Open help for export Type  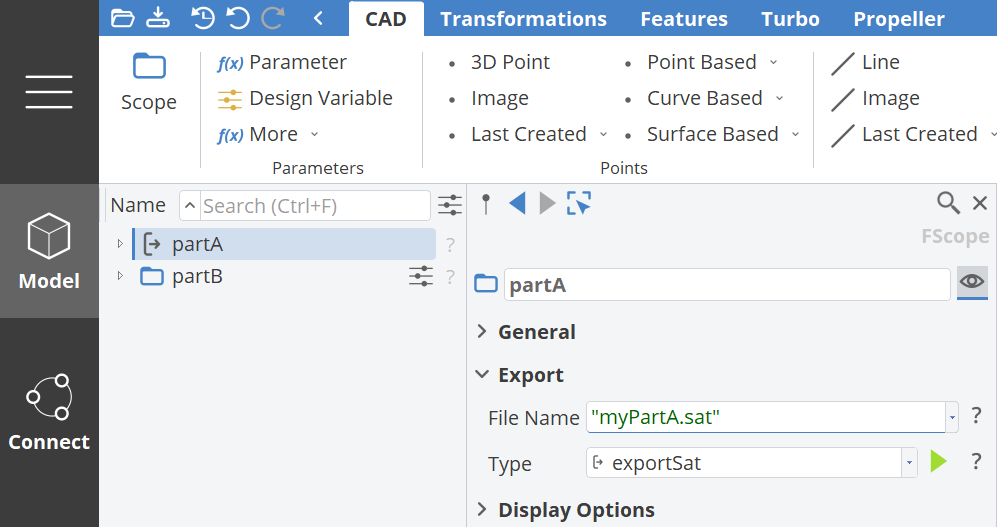tap(977, 462)
